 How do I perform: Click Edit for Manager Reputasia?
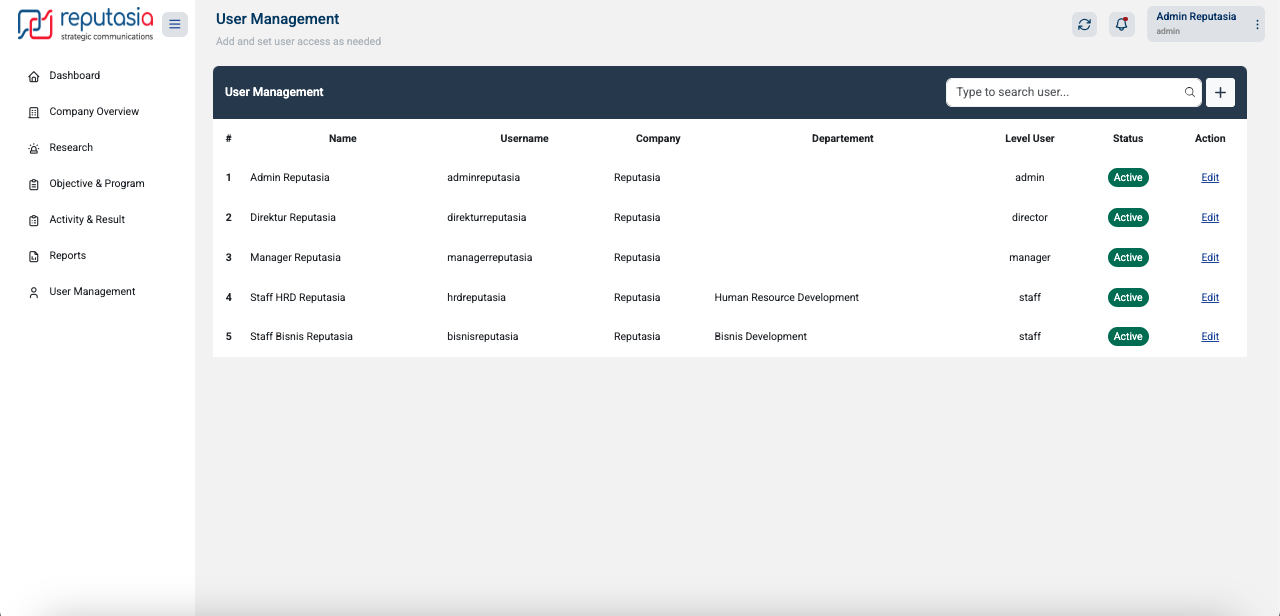point(1210,258)
